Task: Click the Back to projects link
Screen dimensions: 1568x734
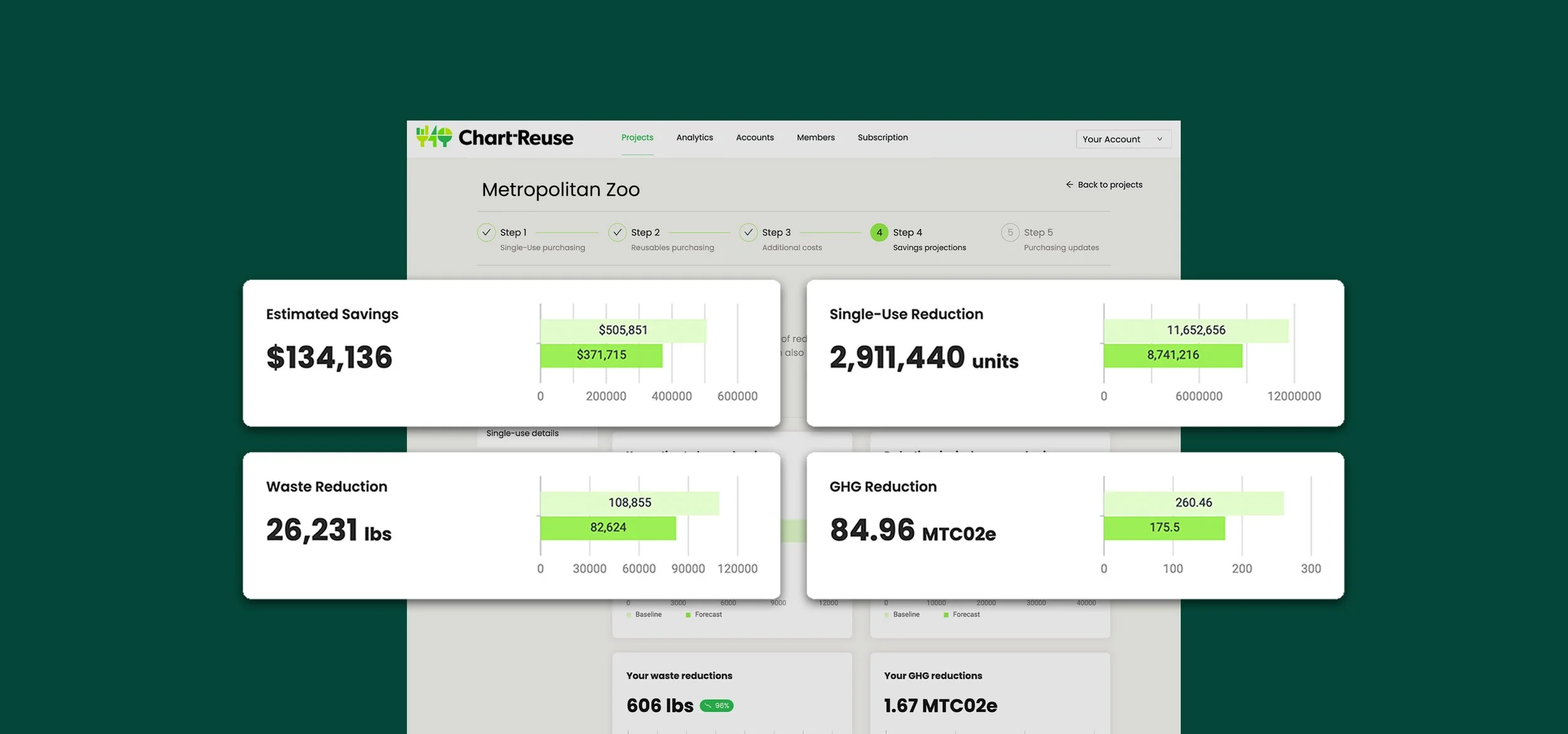Action: [x=1110, y=184]
